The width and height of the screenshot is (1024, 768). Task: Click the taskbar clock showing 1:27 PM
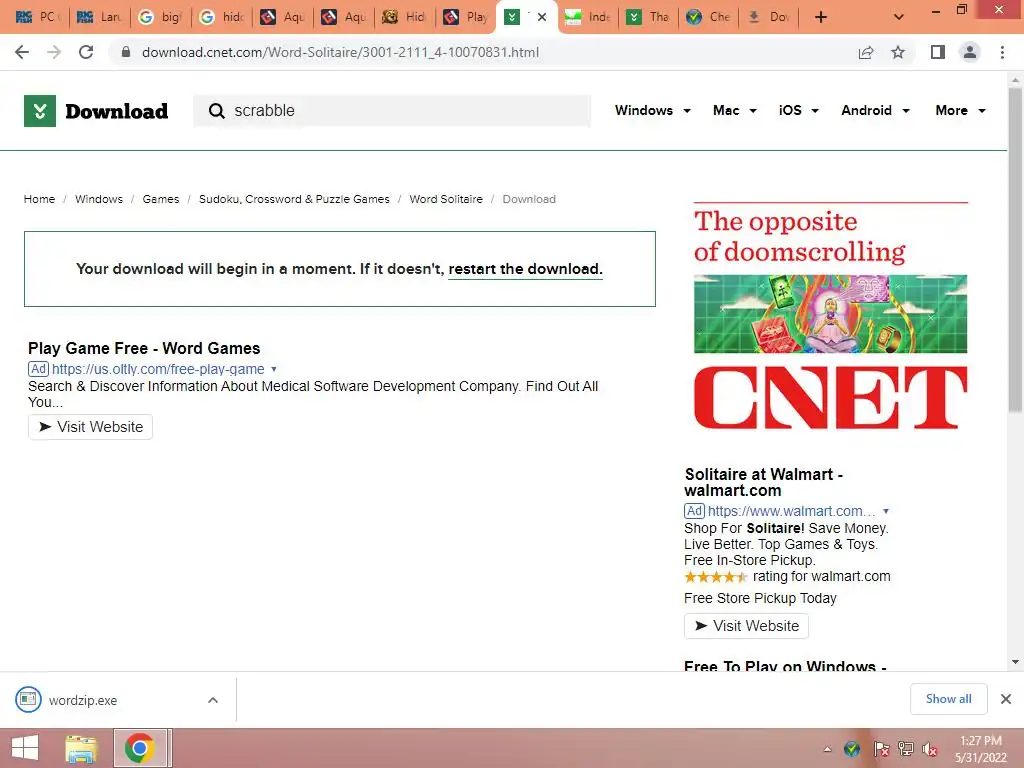(981, 749)
